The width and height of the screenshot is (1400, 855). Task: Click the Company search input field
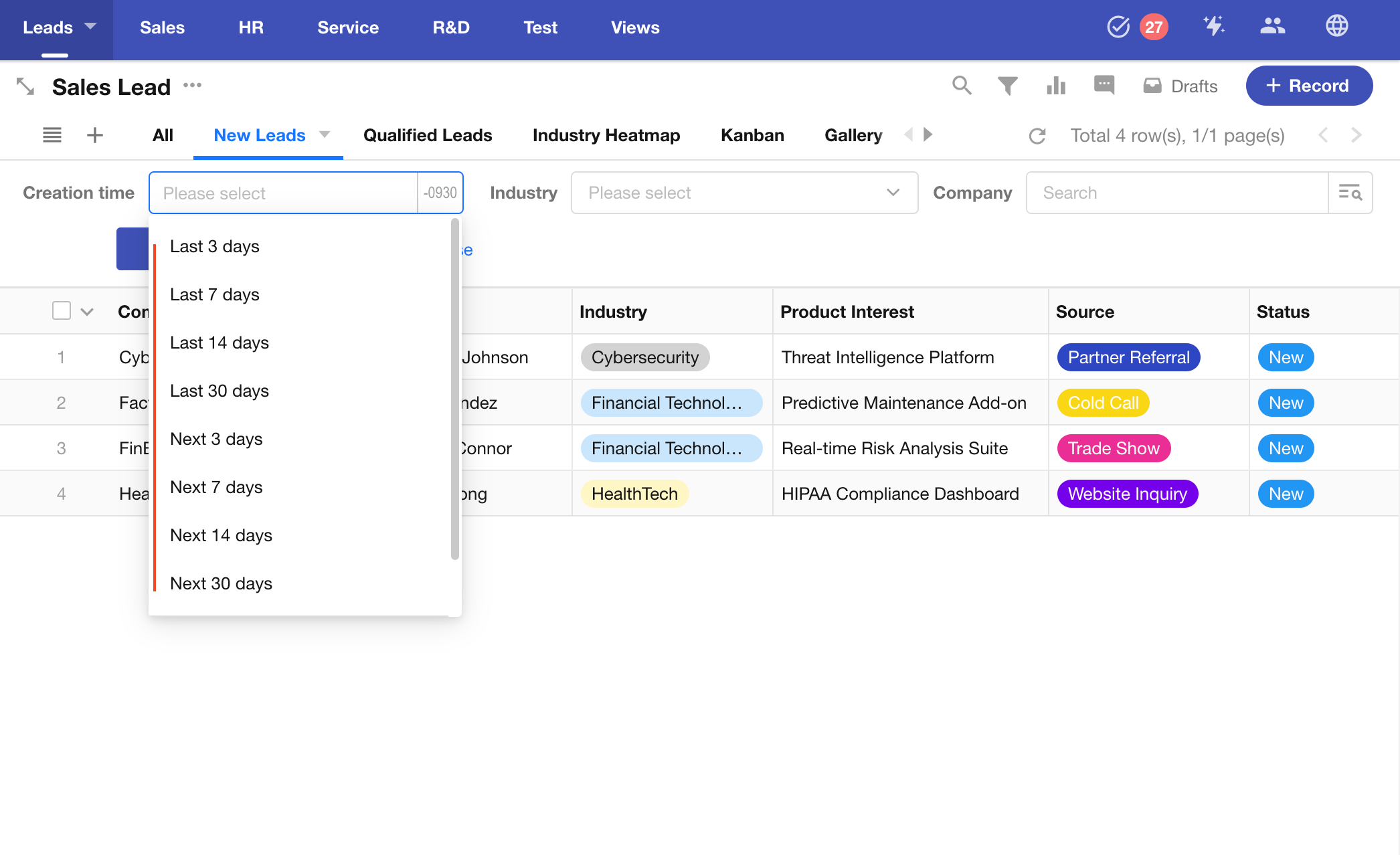pyautogui.click(x=1176, y=193)
